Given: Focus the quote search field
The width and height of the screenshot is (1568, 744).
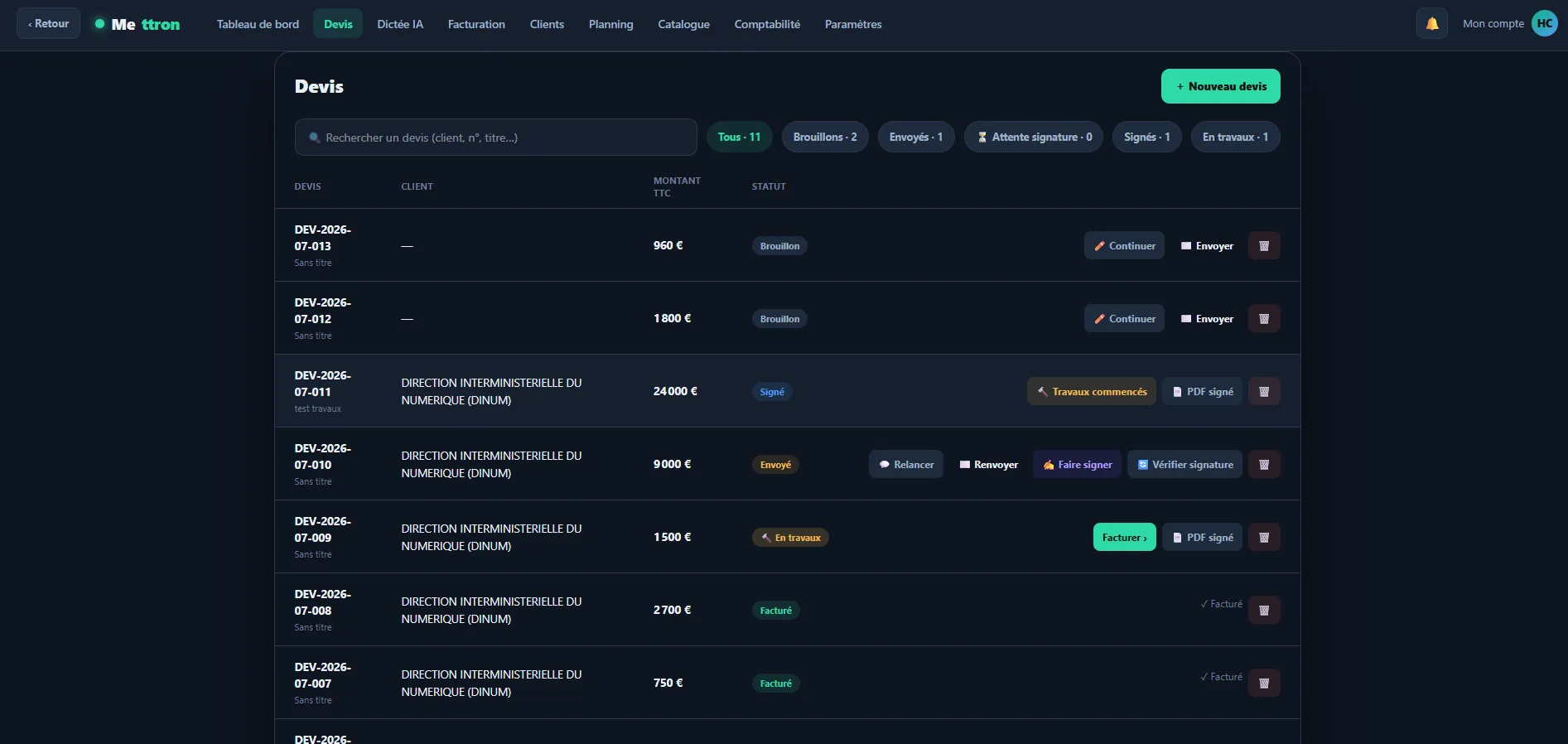Looking at the screenshot, I should point(495,137).
